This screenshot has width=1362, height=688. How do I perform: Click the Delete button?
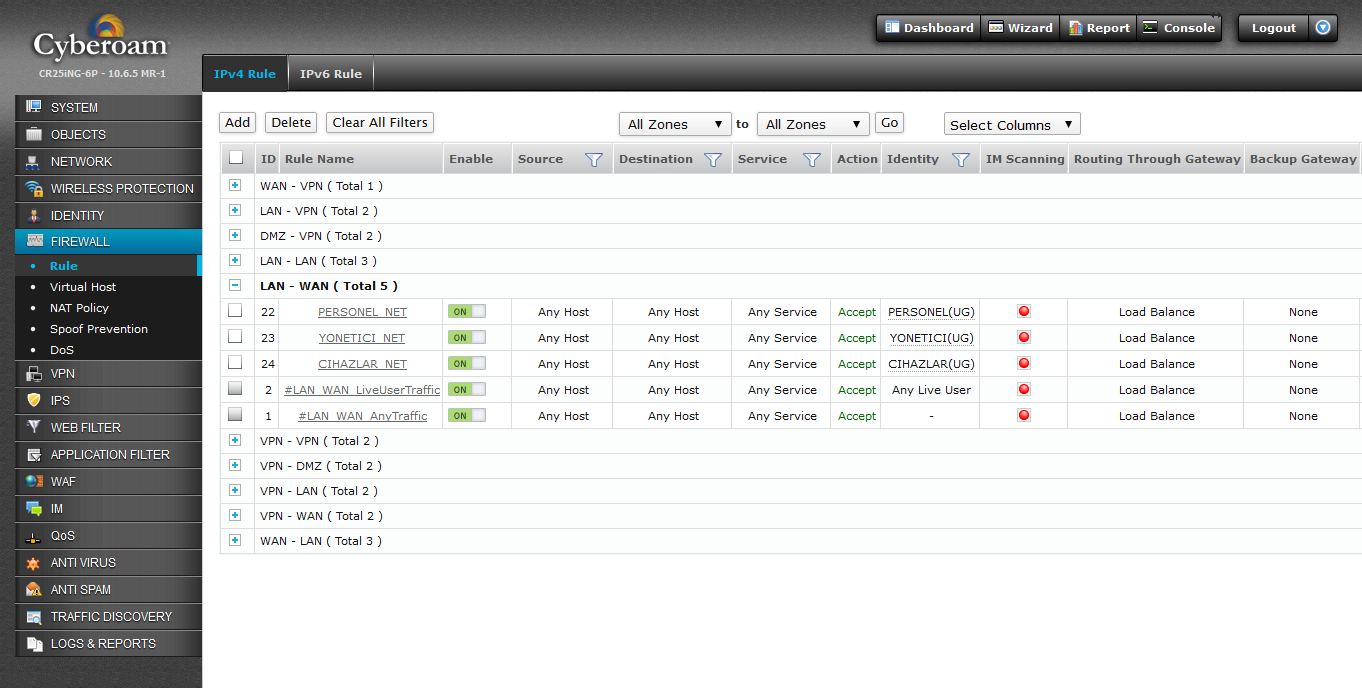click(291, 122)
